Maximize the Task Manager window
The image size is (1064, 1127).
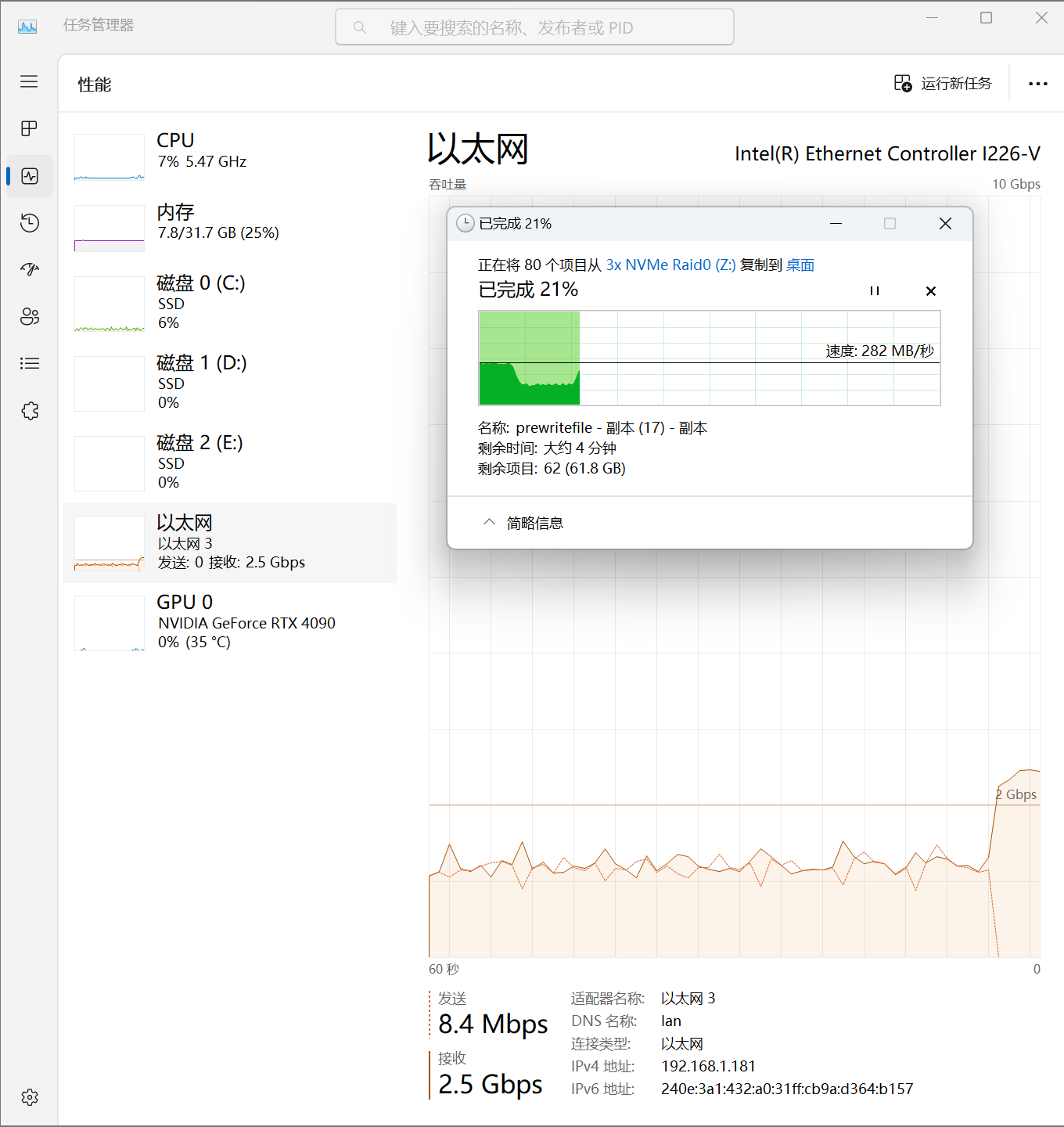pyautogui.click(x=986, y=18)
